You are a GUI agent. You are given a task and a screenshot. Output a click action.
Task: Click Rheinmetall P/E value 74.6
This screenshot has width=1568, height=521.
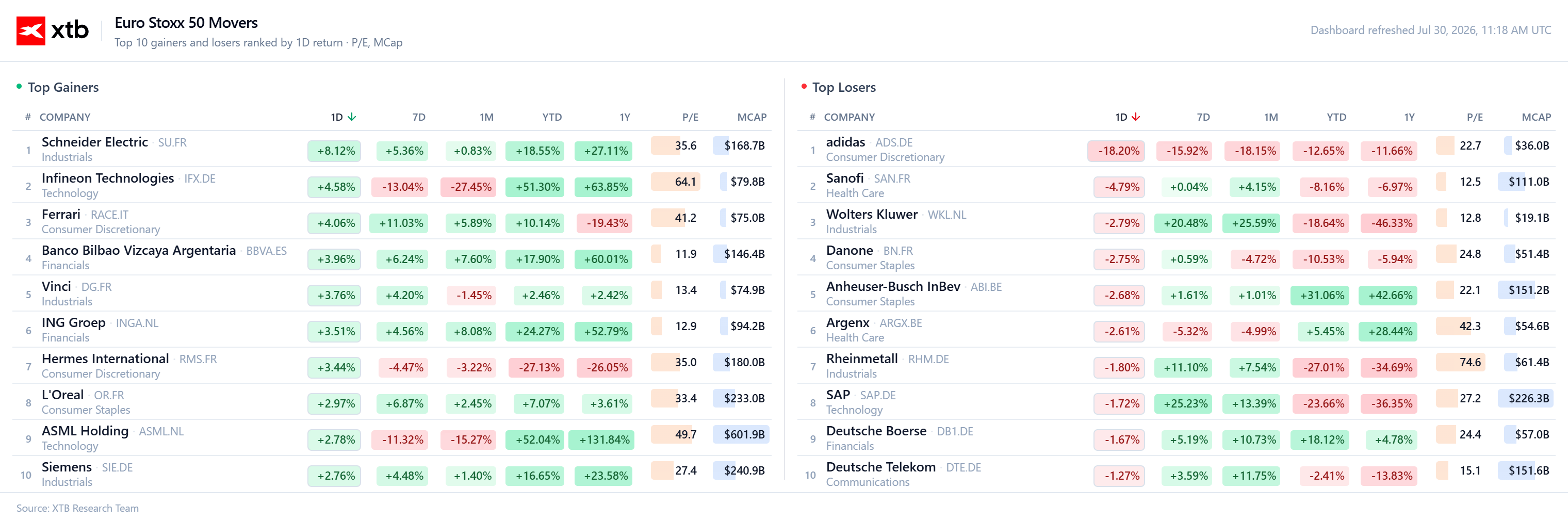pos(1470,362)
